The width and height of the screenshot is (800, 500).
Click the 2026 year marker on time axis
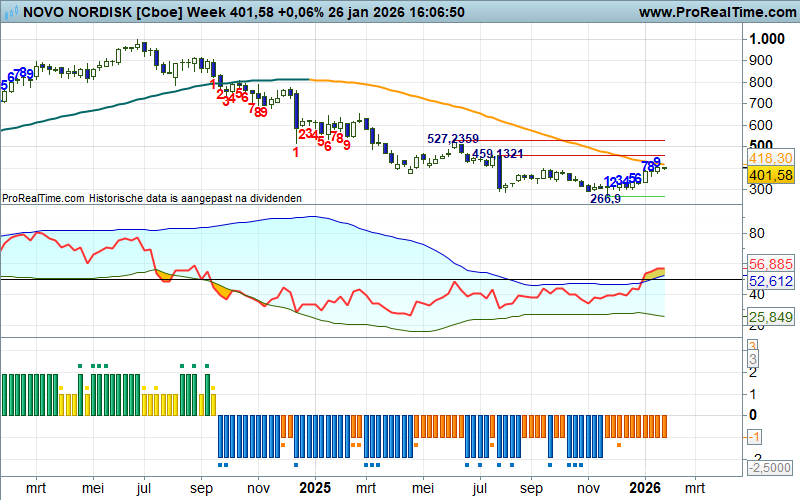[x=642, y=488]
